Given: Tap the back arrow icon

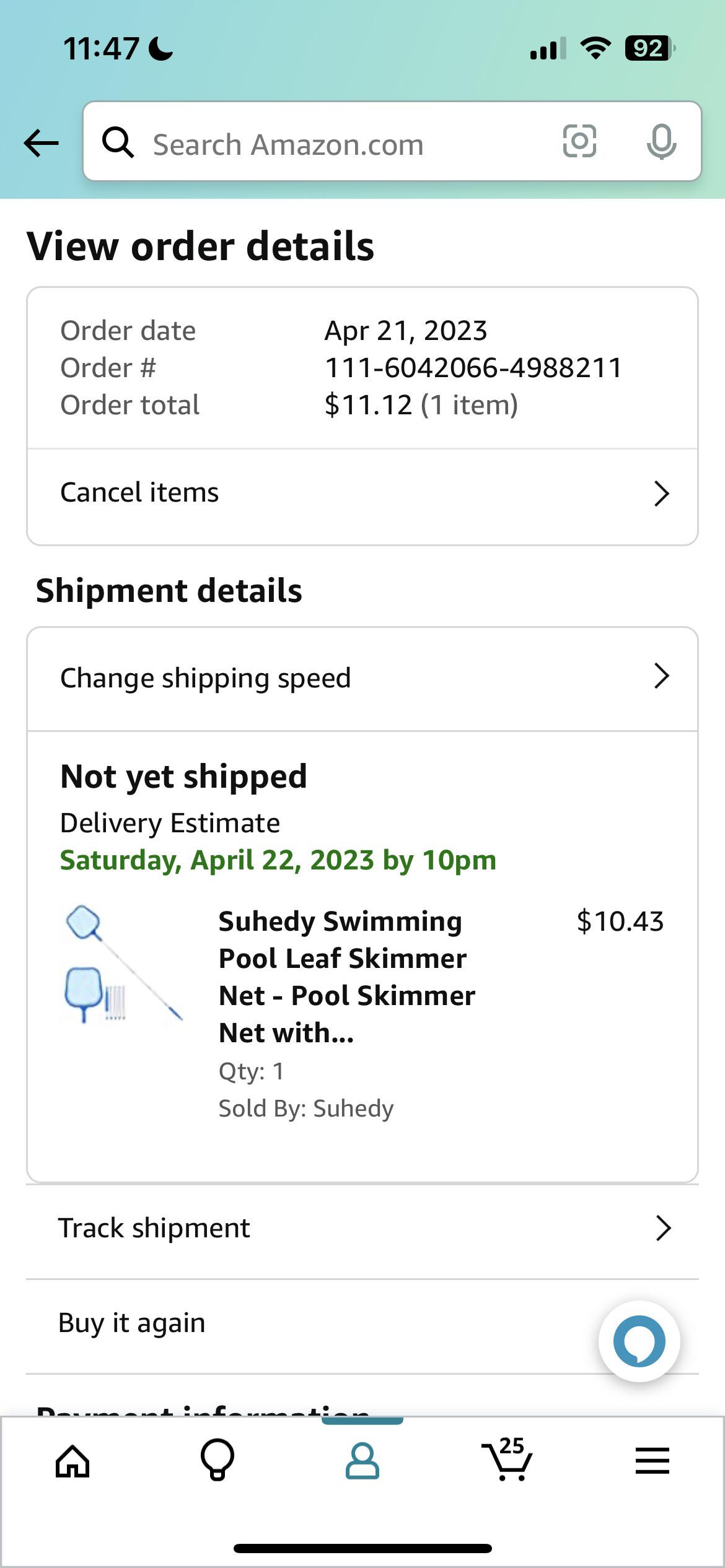Looking at the screenshot, I should coord(41,143).
